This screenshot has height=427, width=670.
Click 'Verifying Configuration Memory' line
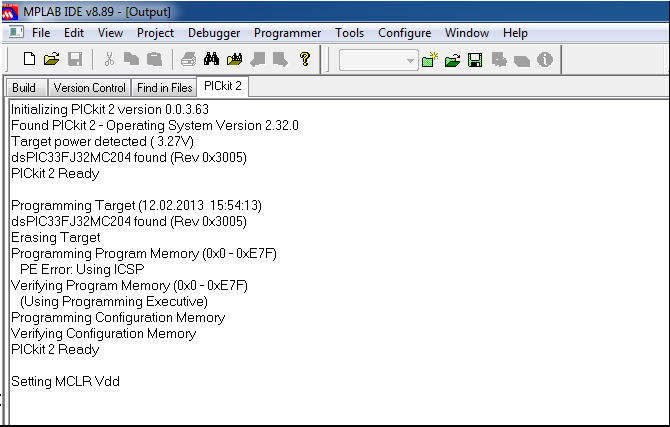click(x=103, y=334)
